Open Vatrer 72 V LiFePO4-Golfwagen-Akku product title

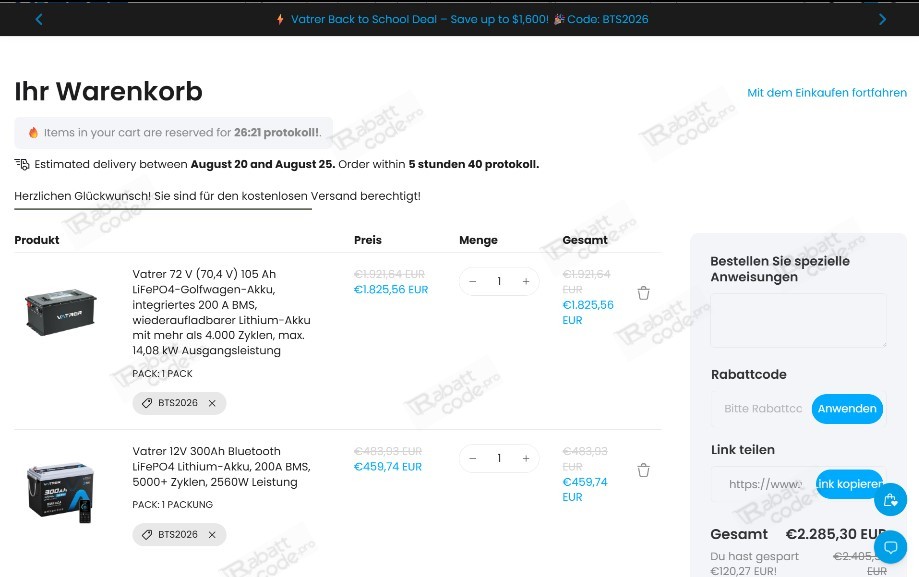[x=222, y=312]
